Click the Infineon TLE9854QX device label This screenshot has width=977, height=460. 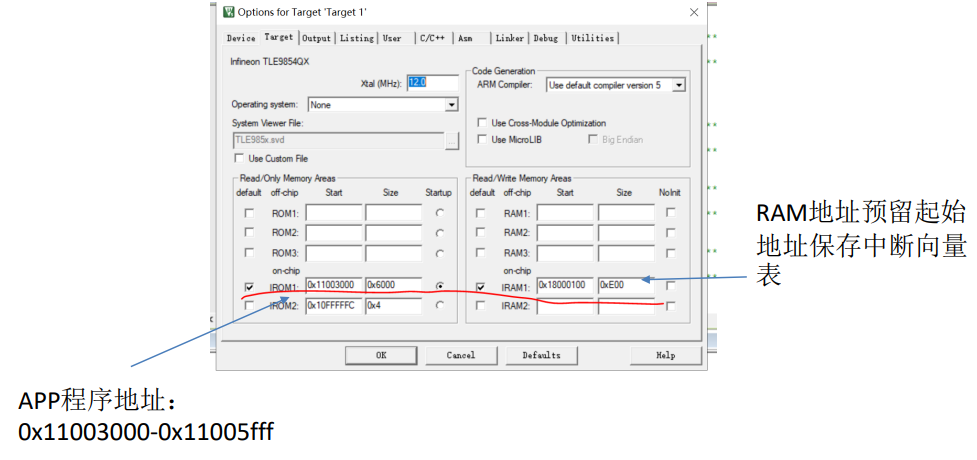click(270, 62)
